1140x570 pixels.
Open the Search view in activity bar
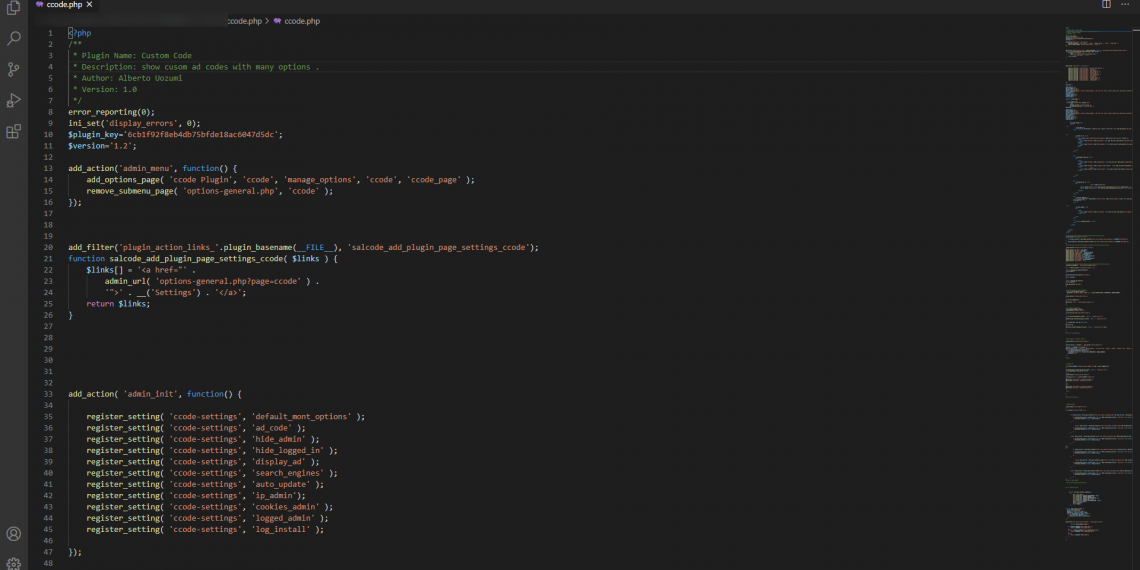click(13, 39)
